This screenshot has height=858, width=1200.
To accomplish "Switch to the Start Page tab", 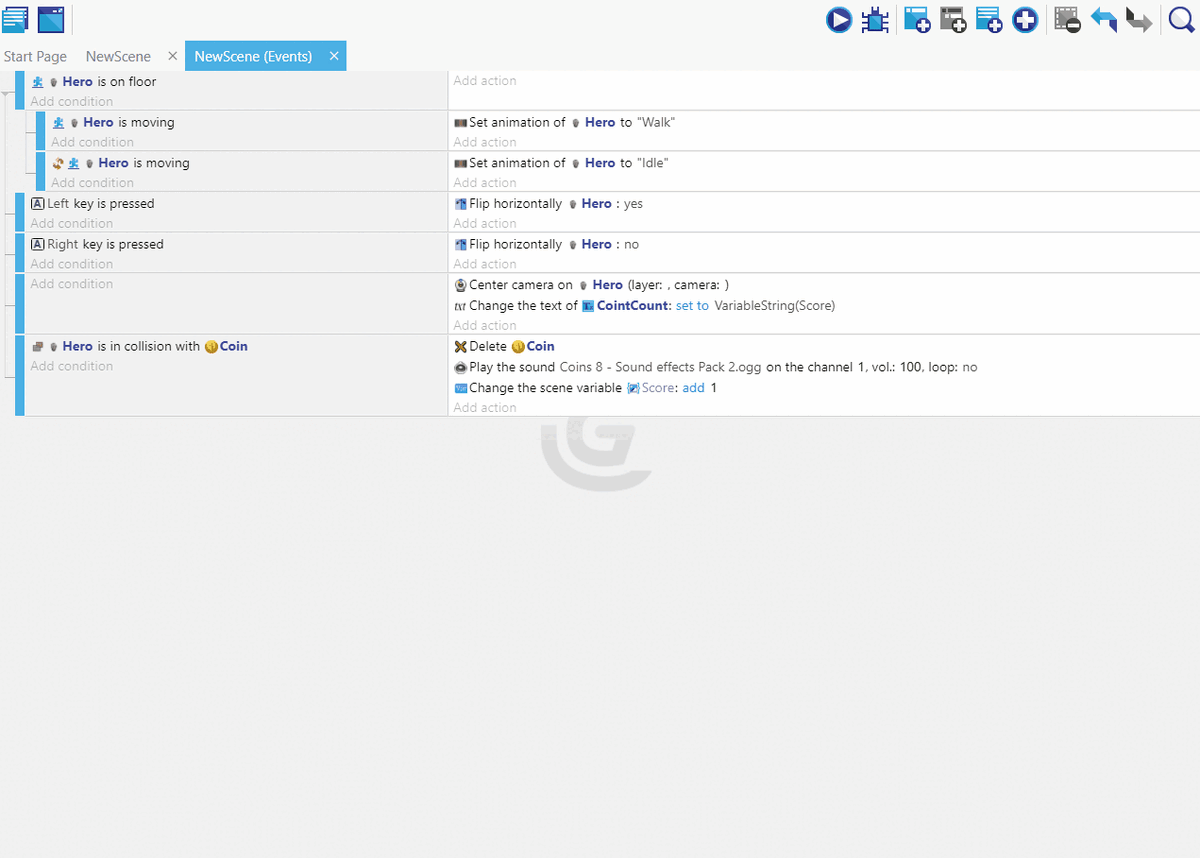I will (x=35, y=56).
